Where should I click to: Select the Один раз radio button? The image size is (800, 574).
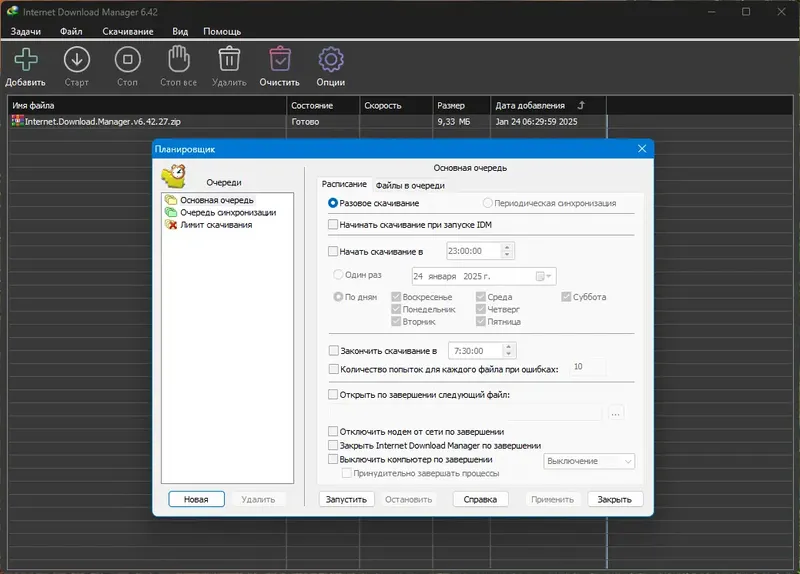click(x=338, y=274)
